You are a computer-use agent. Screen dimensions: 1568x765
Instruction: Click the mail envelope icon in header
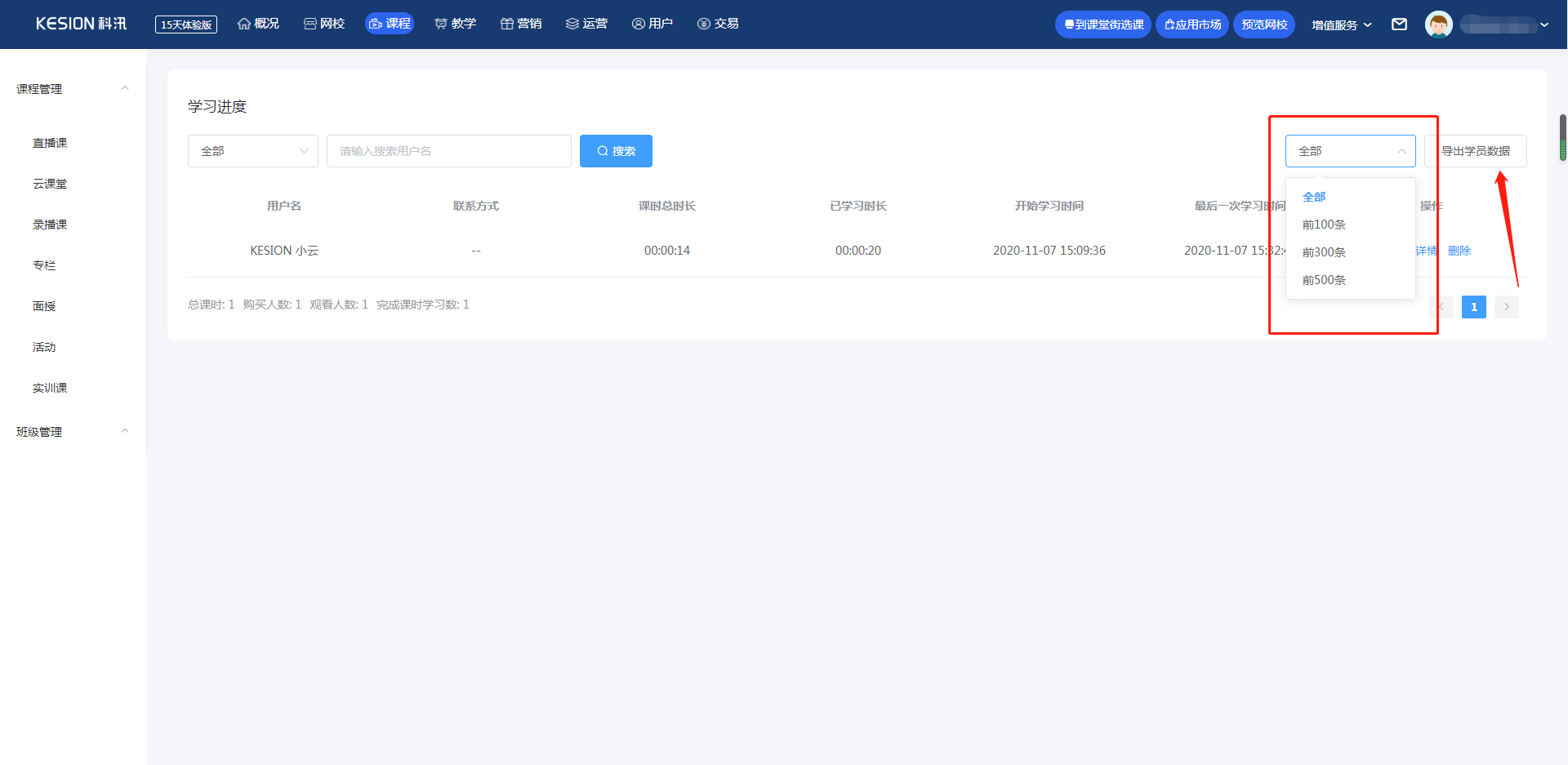(x=1399, y=24)
